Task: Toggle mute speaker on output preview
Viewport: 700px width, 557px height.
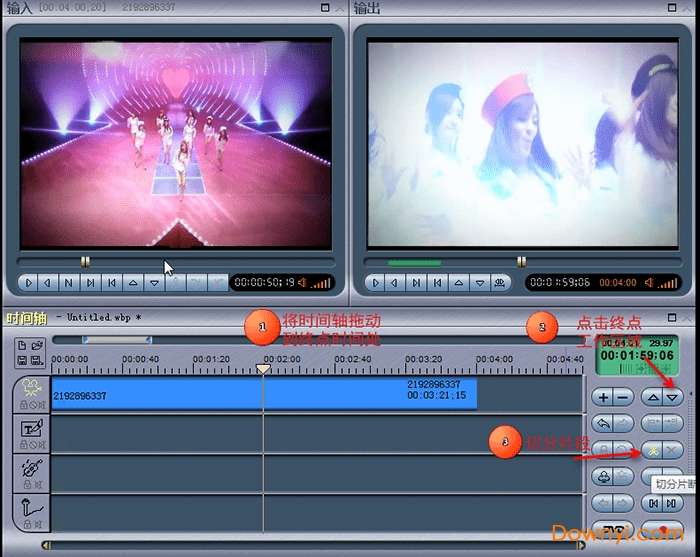Action: [x=648, y=283]
